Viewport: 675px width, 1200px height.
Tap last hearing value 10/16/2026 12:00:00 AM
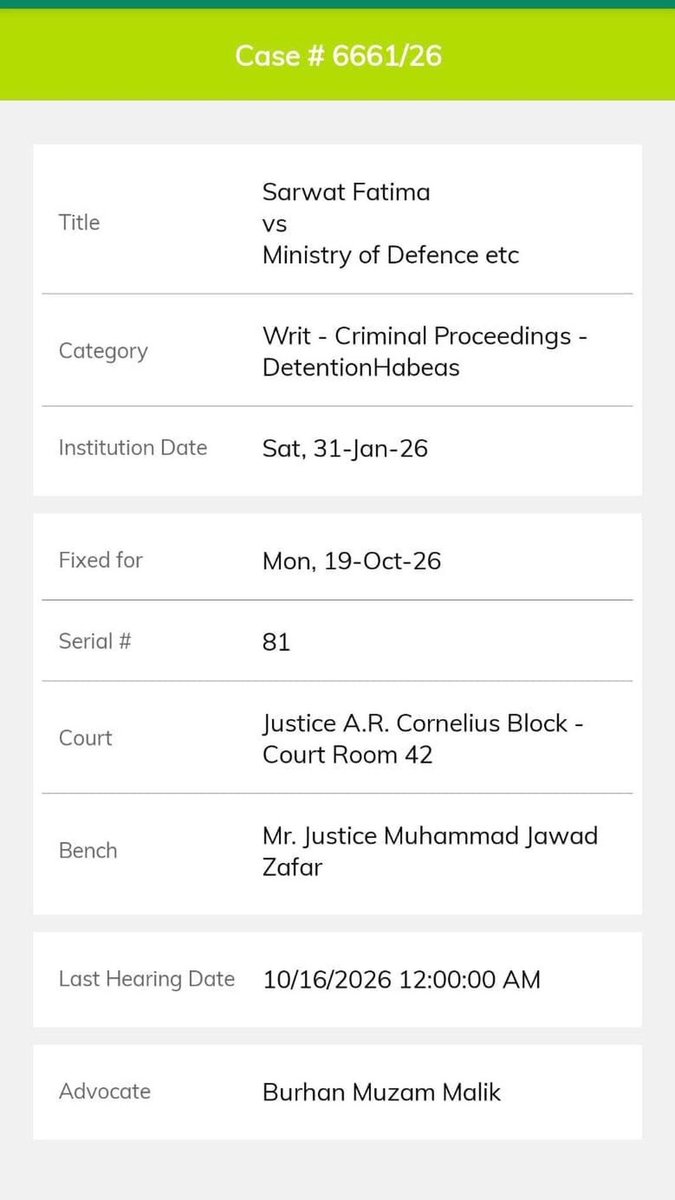coord(402,980)
